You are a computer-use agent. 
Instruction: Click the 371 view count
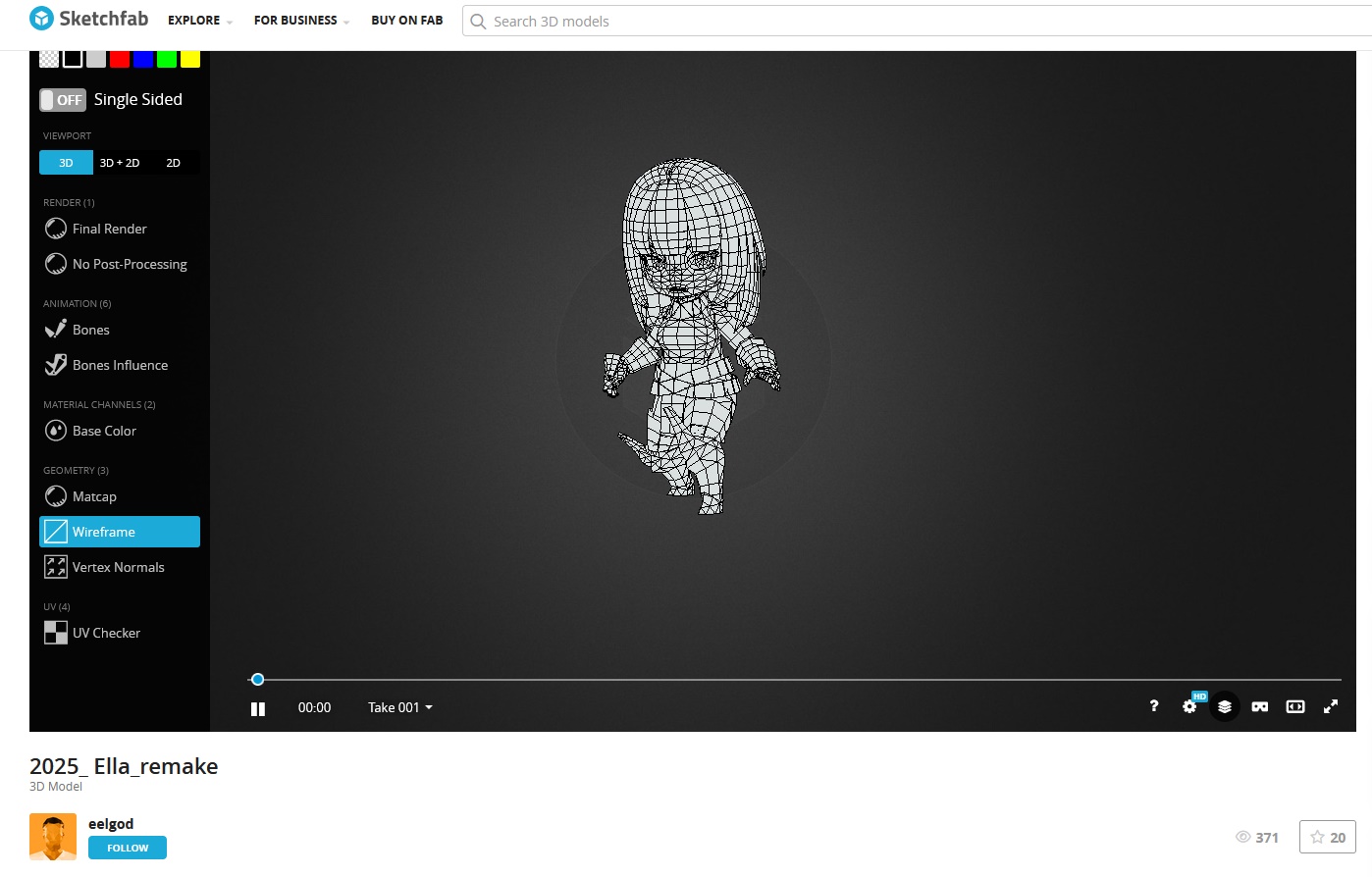[1257, 837]
